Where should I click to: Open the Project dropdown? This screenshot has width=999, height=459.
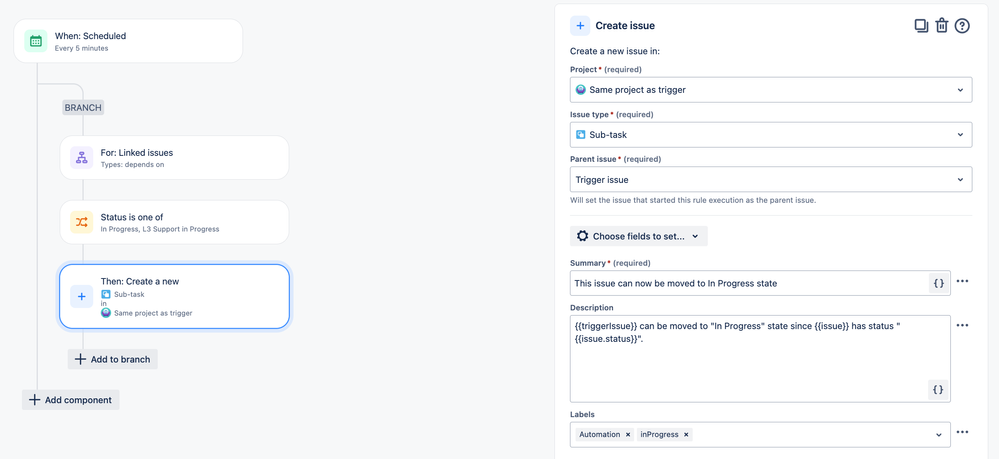pos(771,90)
